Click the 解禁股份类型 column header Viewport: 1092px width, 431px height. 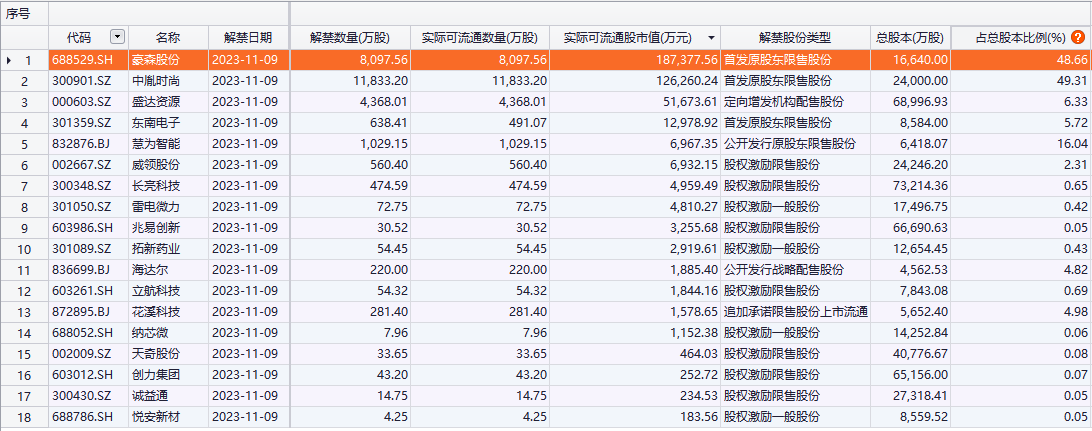point(794,38)
